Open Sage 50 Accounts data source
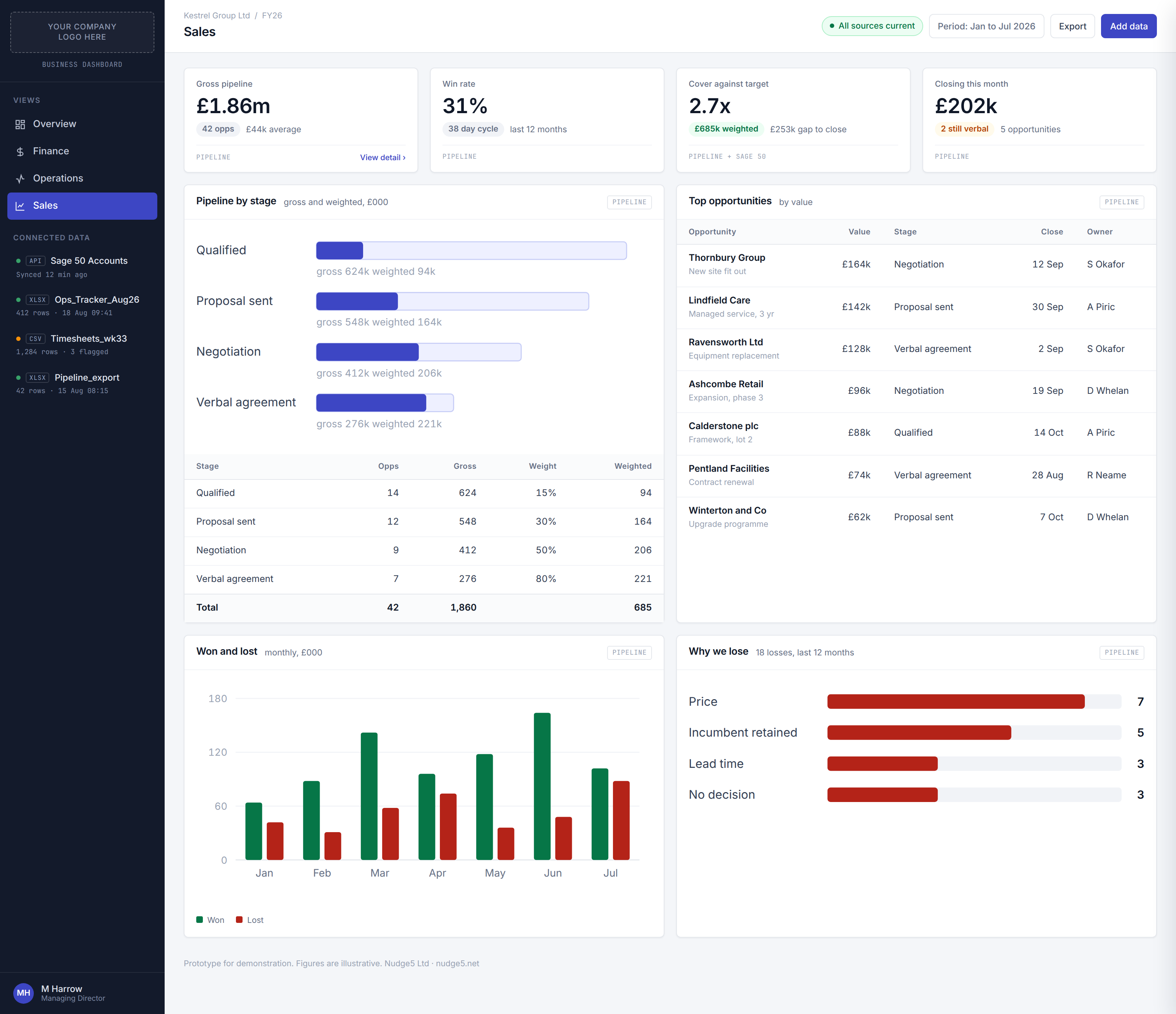This screenshot has width=1176, height=1014. tap(82, 267)
